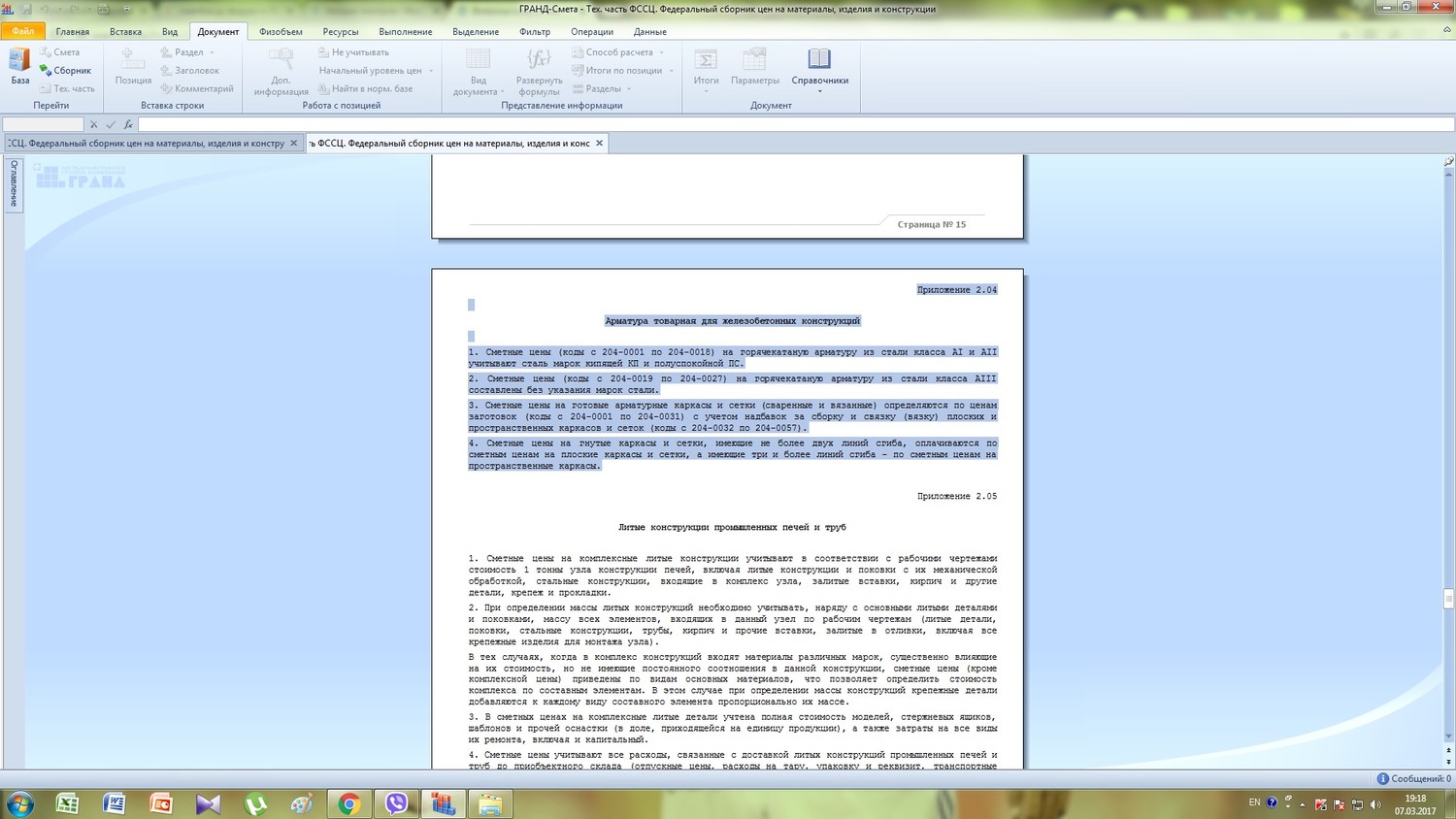
Task: Open Visual Studio from the taskbar
Action: click(x=208, y=803)
